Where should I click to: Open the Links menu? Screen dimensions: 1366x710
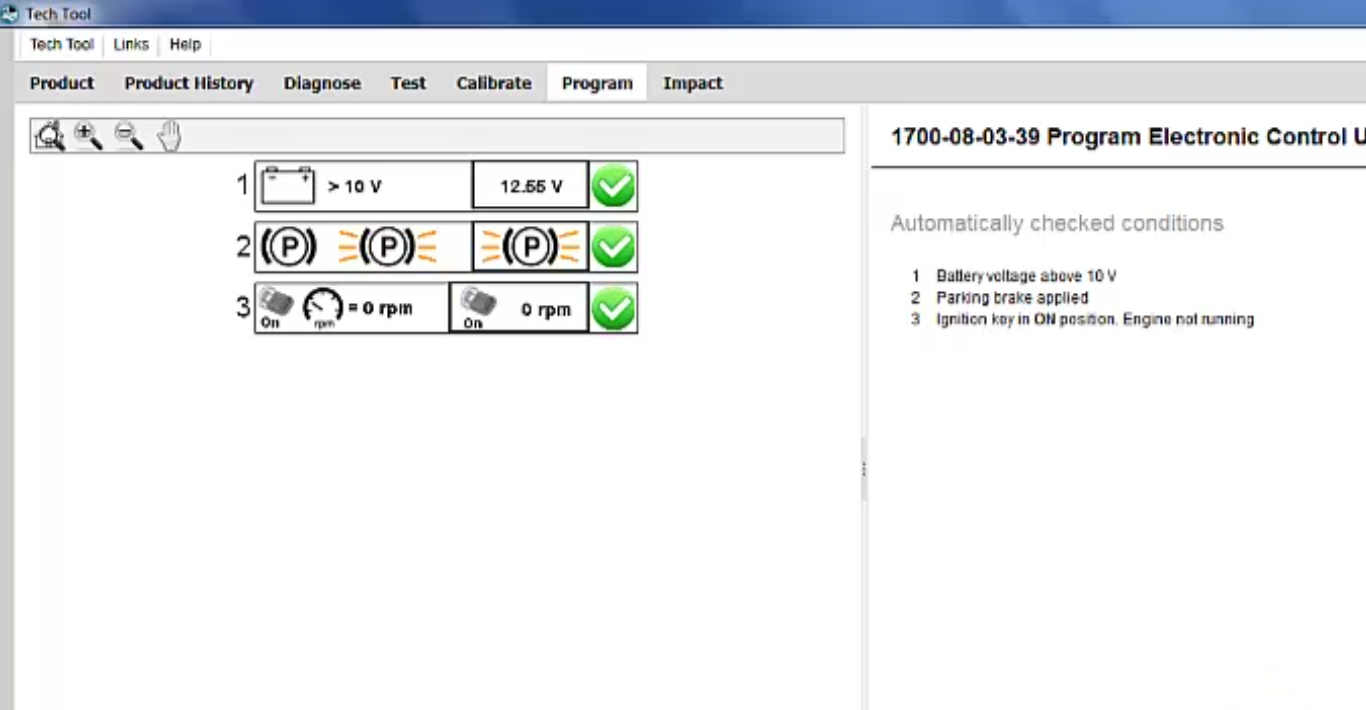[130, 44]
